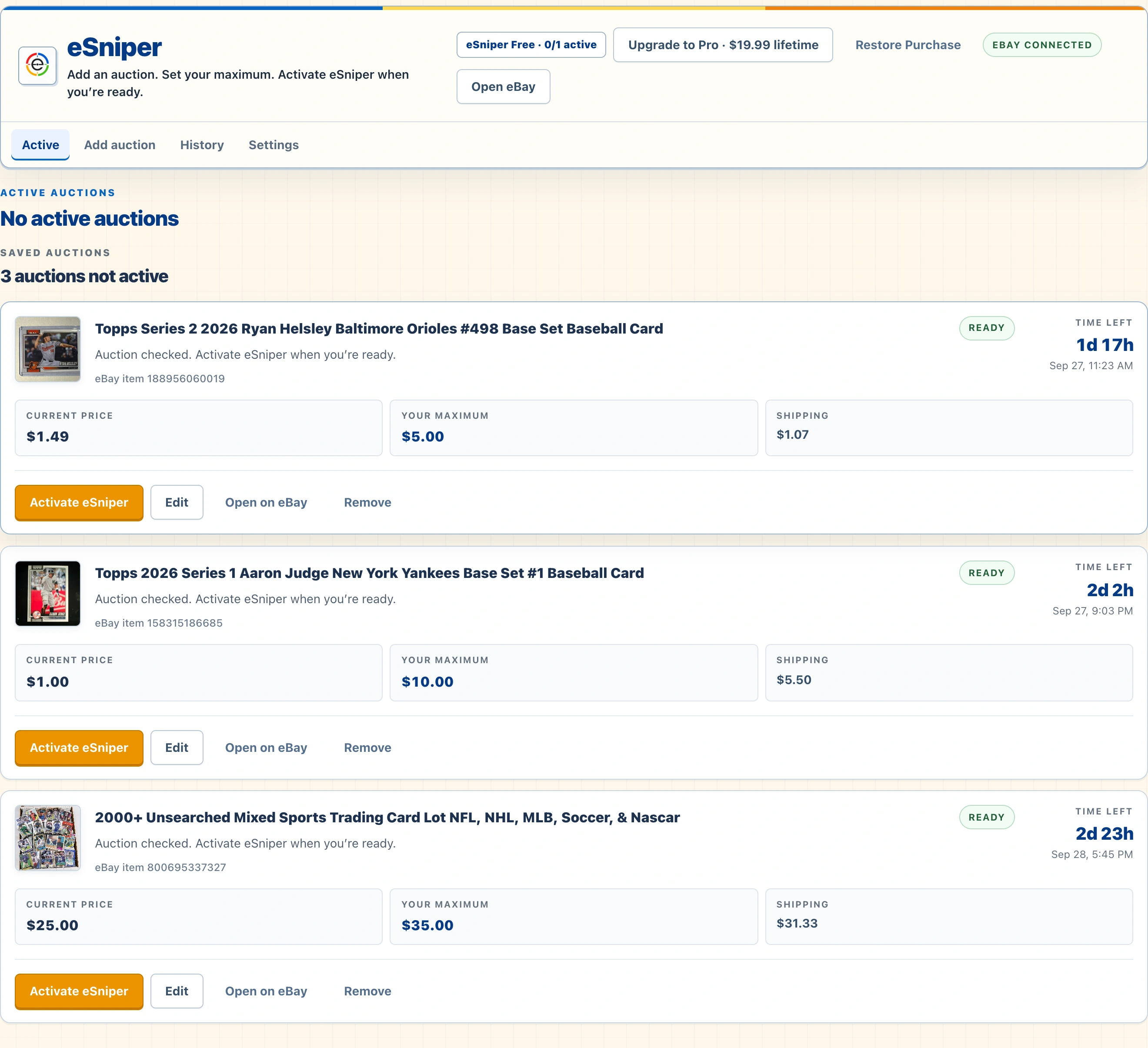This screenshot has width=1148, height=1048.
Task: Click the eSniper logo icon
Action: (37, 66)
